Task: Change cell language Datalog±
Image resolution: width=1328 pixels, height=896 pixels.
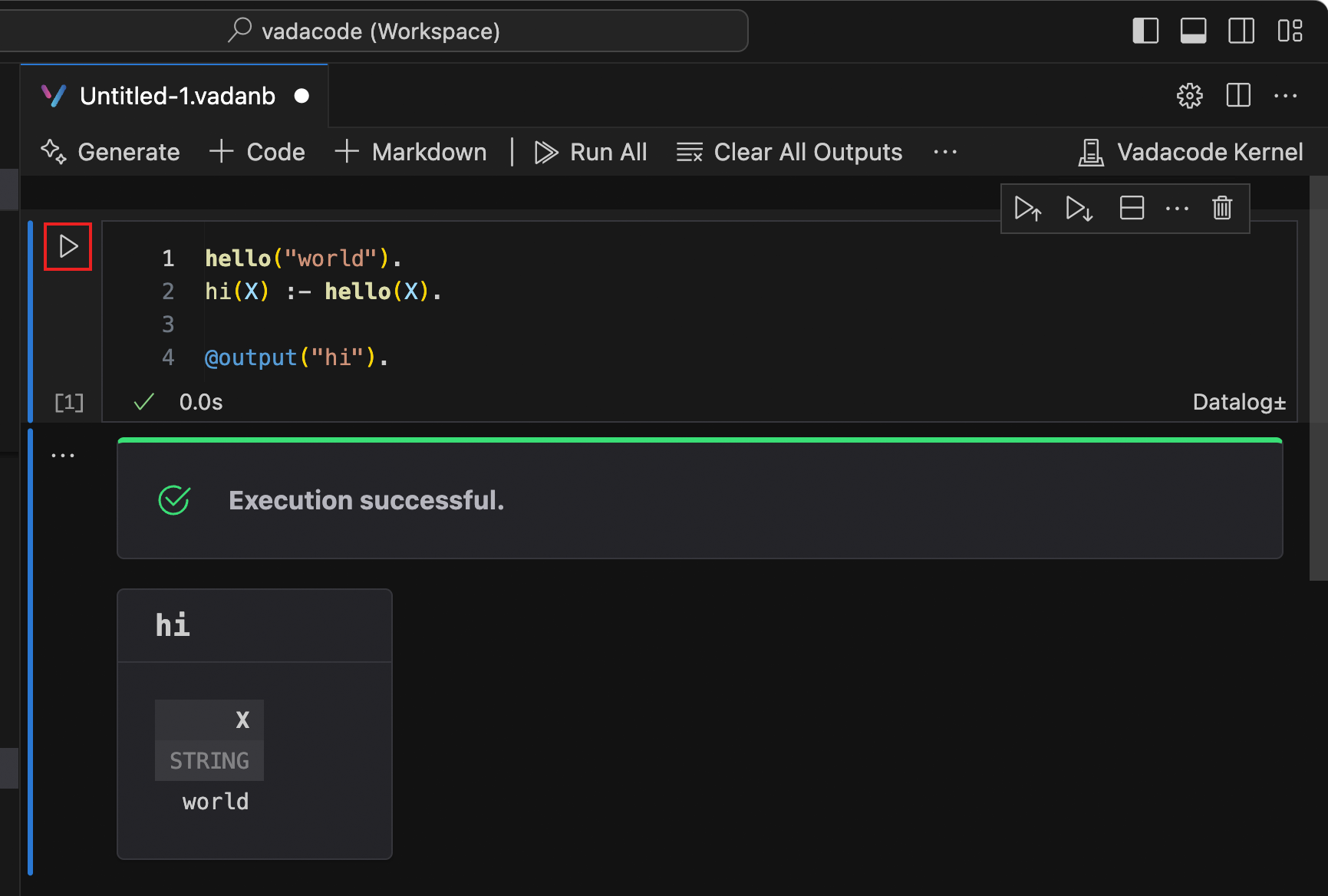Action: pos(1239,402)
